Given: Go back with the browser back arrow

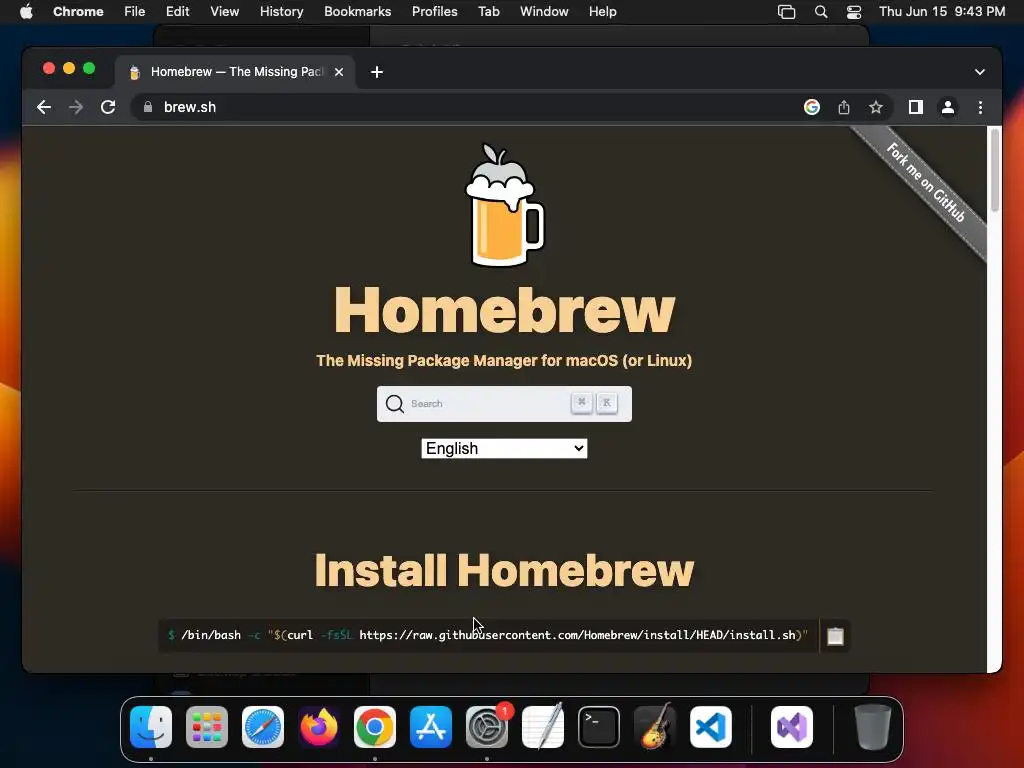Looking at the screenshot, I should 44,107.
